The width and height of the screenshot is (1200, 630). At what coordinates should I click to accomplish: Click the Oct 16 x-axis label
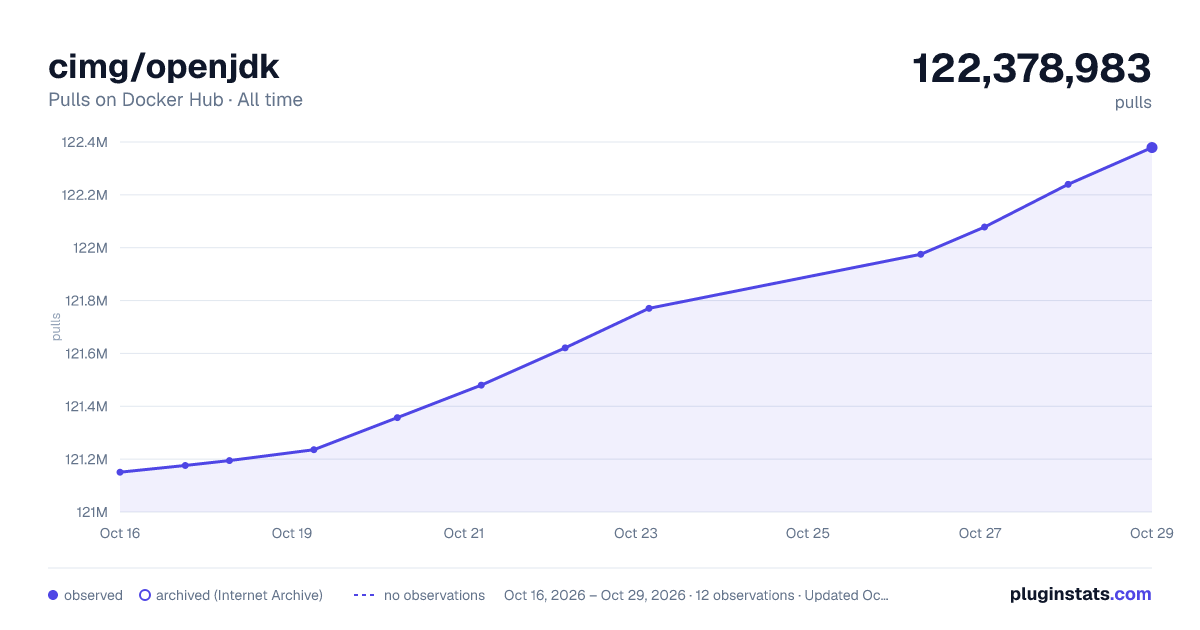click(120, 533)
